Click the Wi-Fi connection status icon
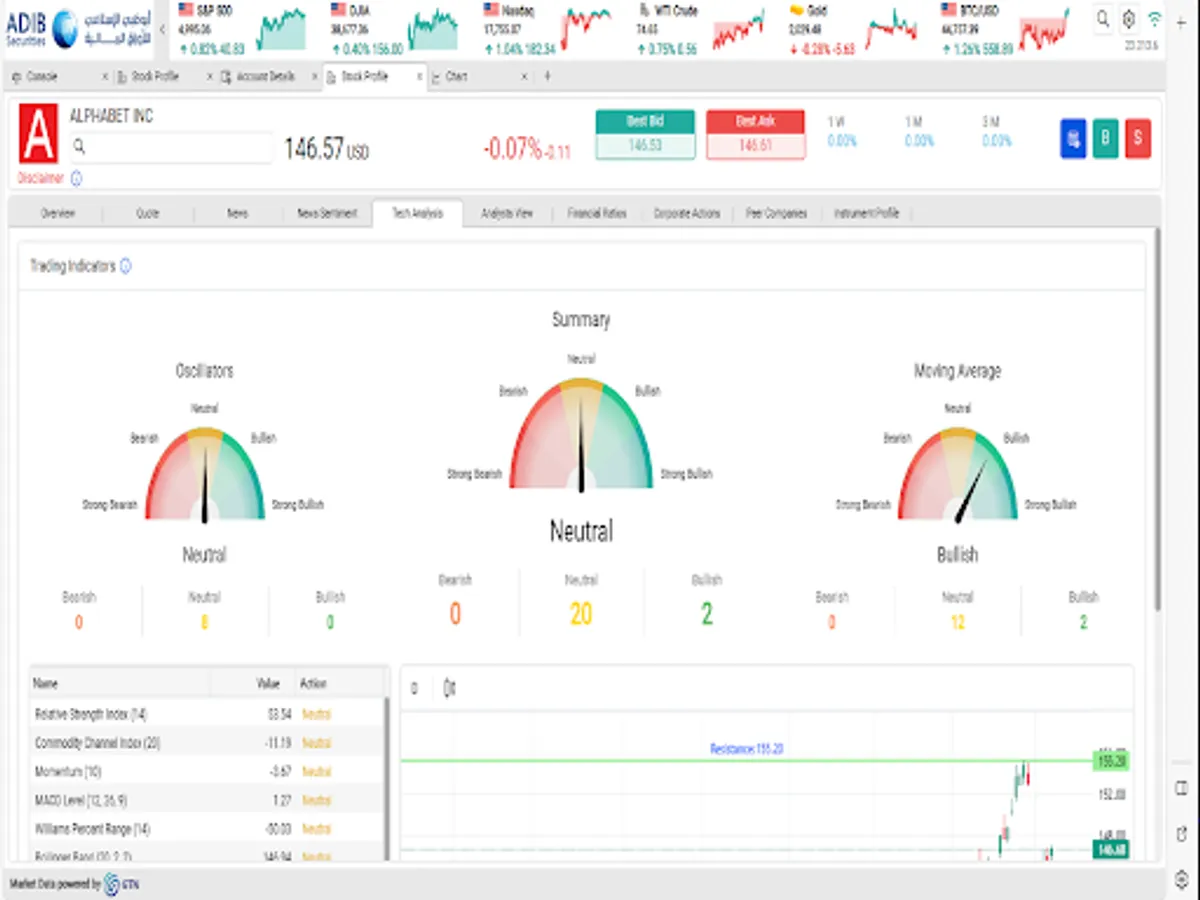 click(1152, 16)
